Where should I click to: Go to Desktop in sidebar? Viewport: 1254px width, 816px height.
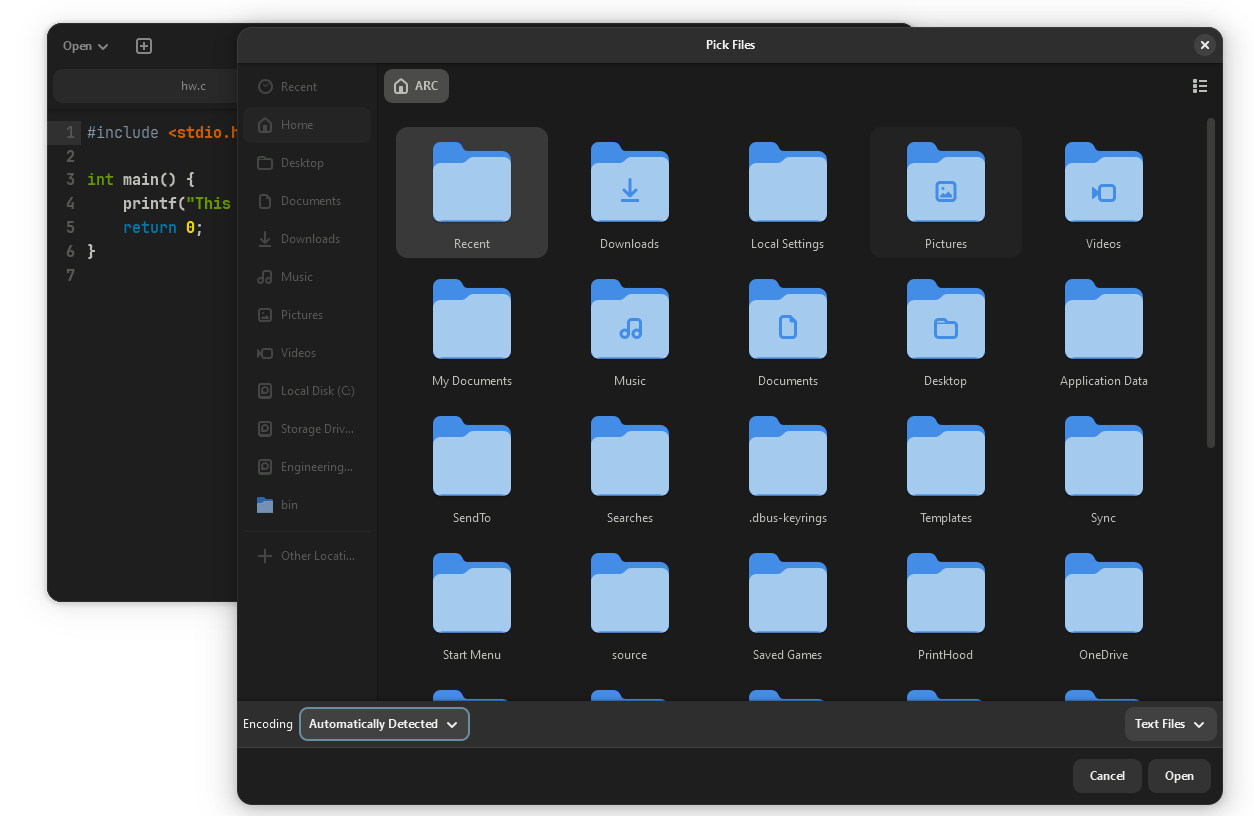(x=307, y=163)
